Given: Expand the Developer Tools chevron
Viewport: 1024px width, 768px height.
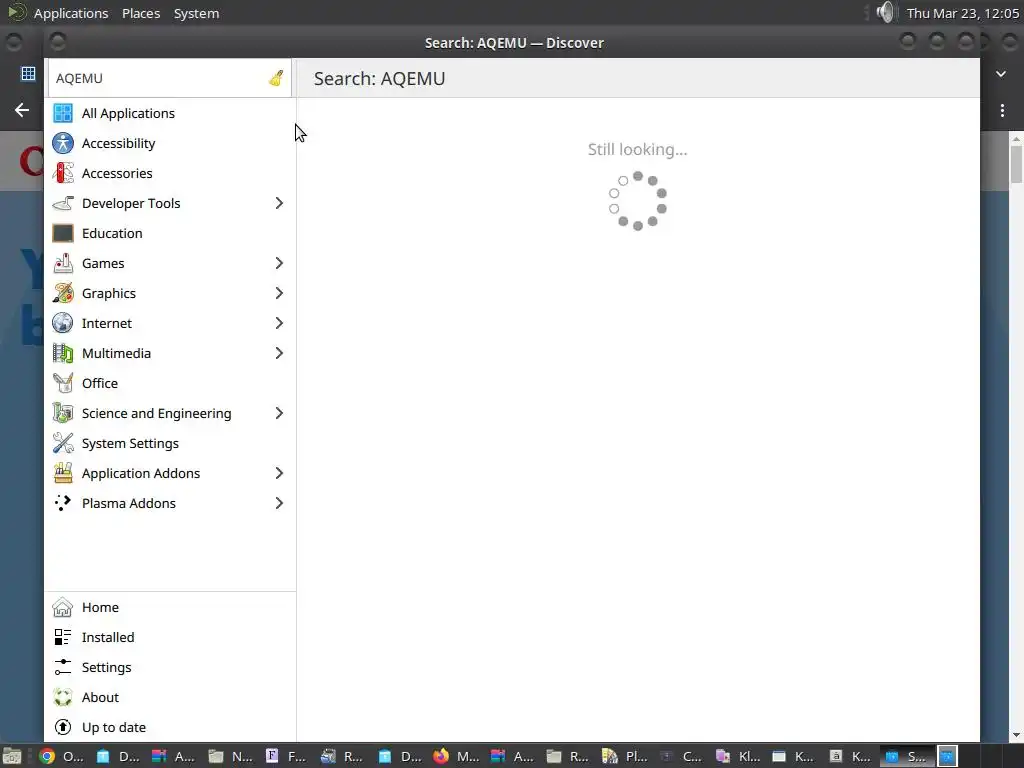Looking at the screenshot, I should [x=279, y=203].
